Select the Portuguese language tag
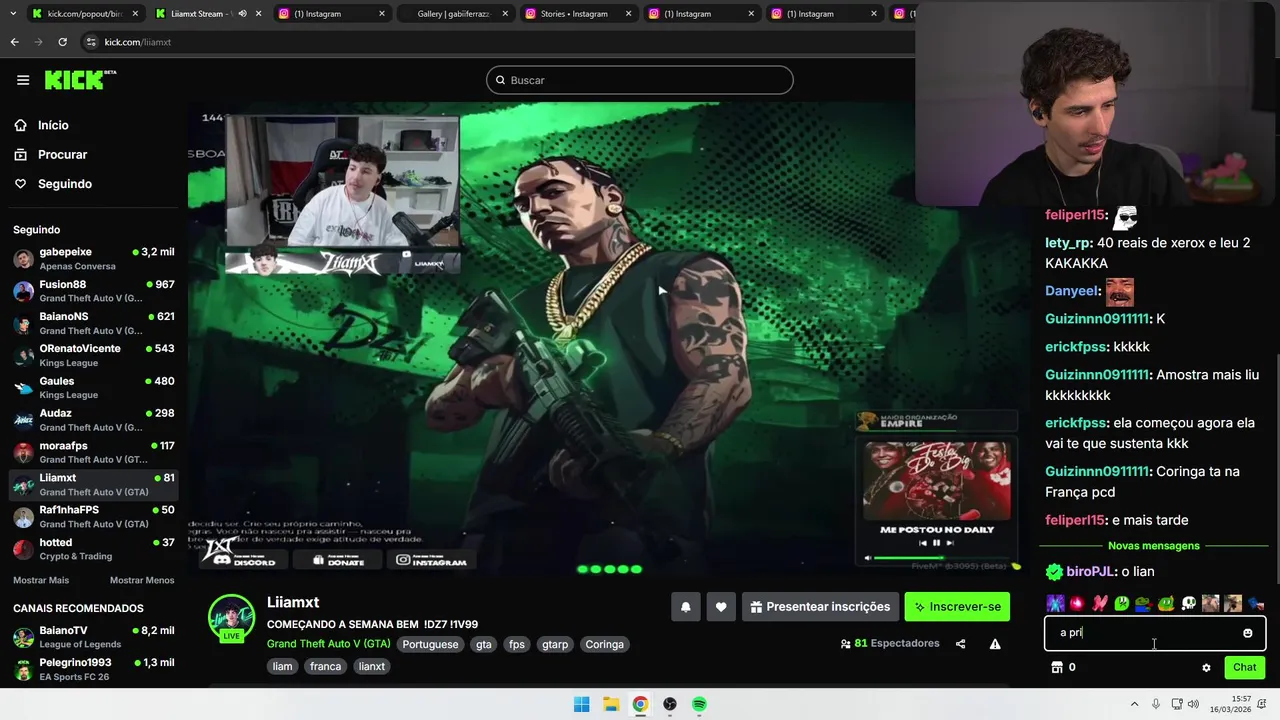Image resolution: width=1280 pixels, height=720 pixels. [430, 645]
